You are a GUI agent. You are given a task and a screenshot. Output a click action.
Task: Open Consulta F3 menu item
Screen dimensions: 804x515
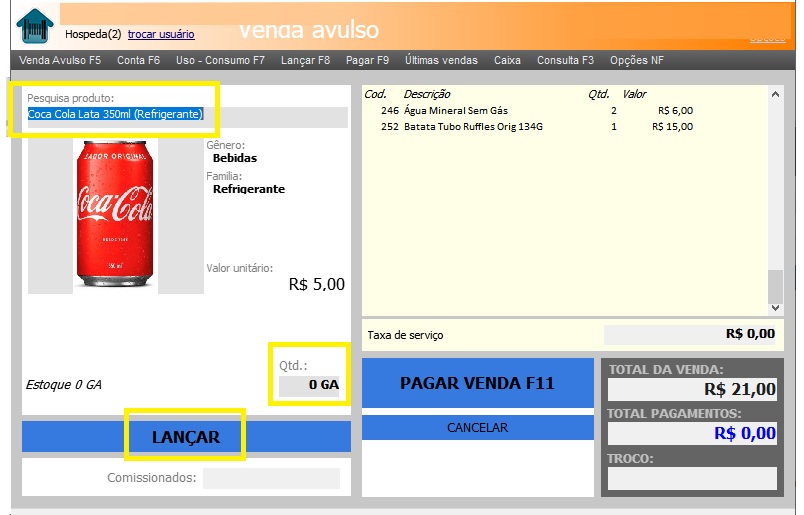565,60
